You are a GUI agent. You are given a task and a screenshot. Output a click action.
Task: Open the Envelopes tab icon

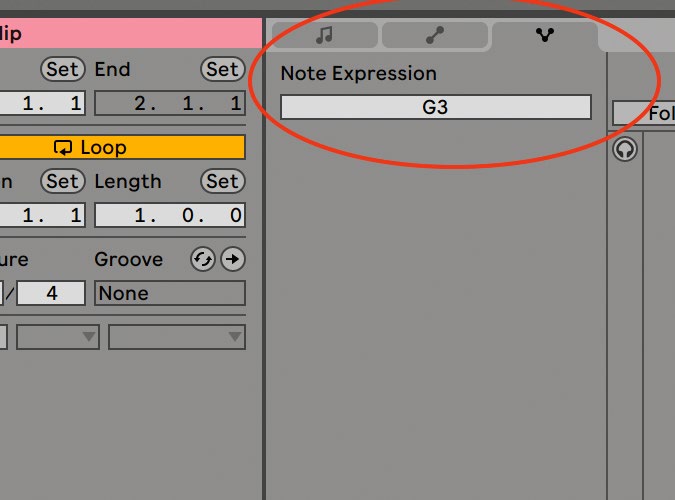(435, 35)
